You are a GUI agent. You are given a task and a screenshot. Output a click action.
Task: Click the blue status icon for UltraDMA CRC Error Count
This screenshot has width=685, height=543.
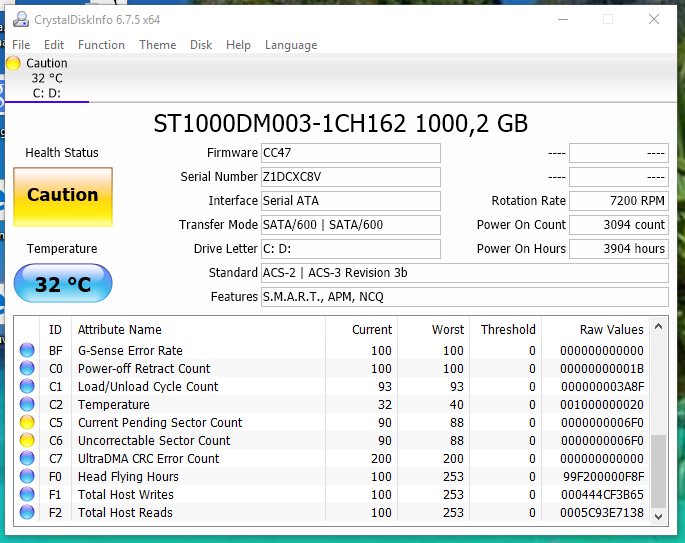(x=27, y=458)
